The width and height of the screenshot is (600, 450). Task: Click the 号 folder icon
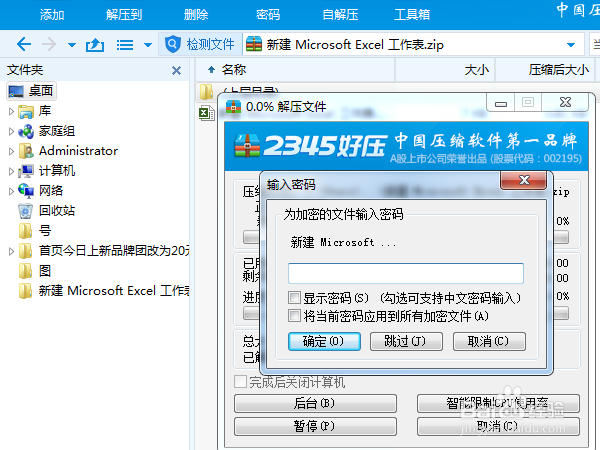click(26, 231)
